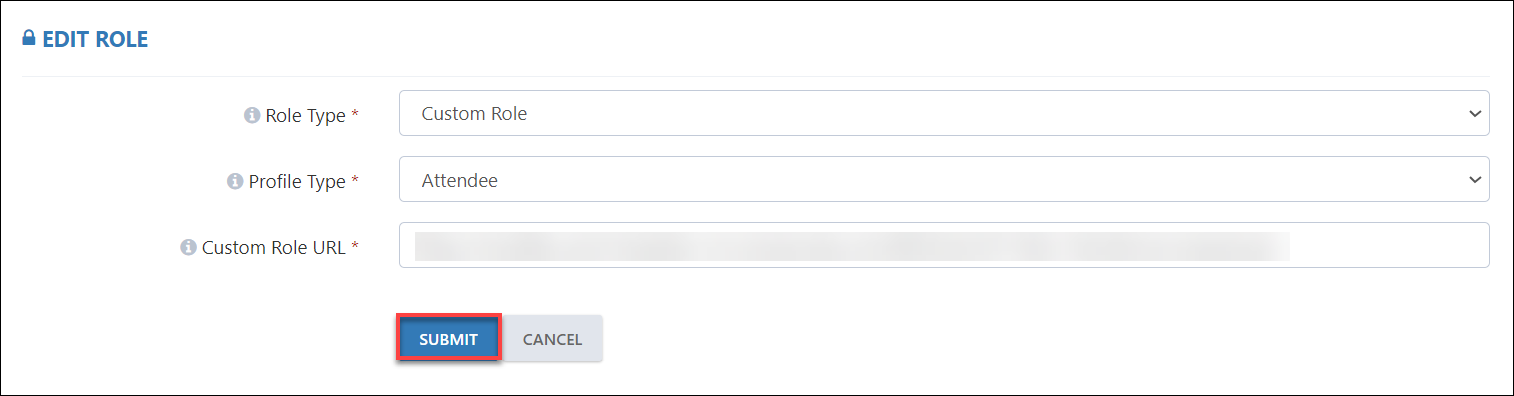Click the info icon next to Role Type

[x=252, y=115]
